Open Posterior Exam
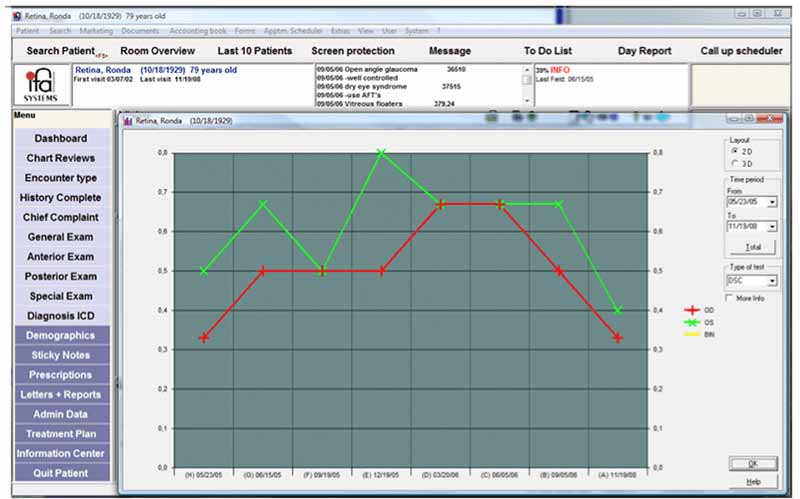 (61, 277)
